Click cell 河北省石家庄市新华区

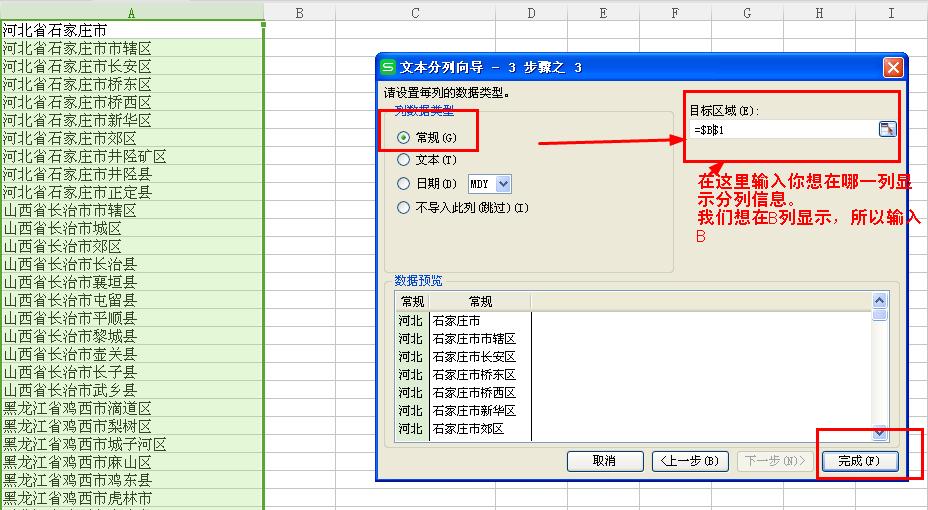pos(131,120)
